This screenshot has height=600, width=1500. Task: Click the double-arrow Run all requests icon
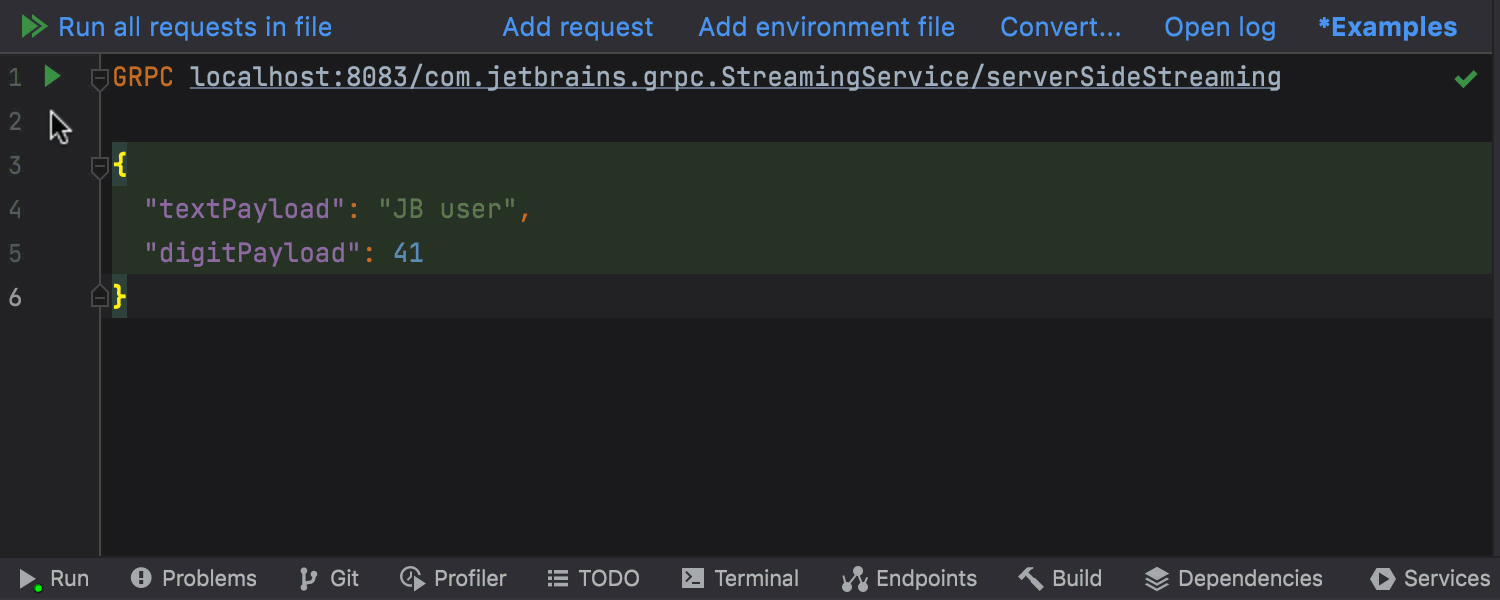pos(34,27)
